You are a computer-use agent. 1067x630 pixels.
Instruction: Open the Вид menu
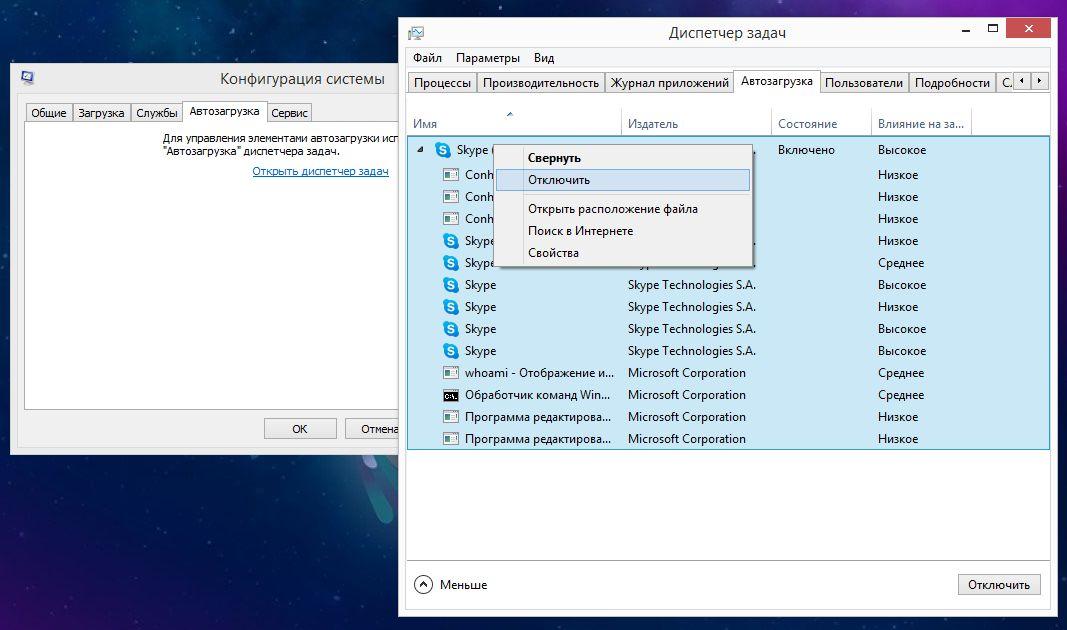click(544, 58)
